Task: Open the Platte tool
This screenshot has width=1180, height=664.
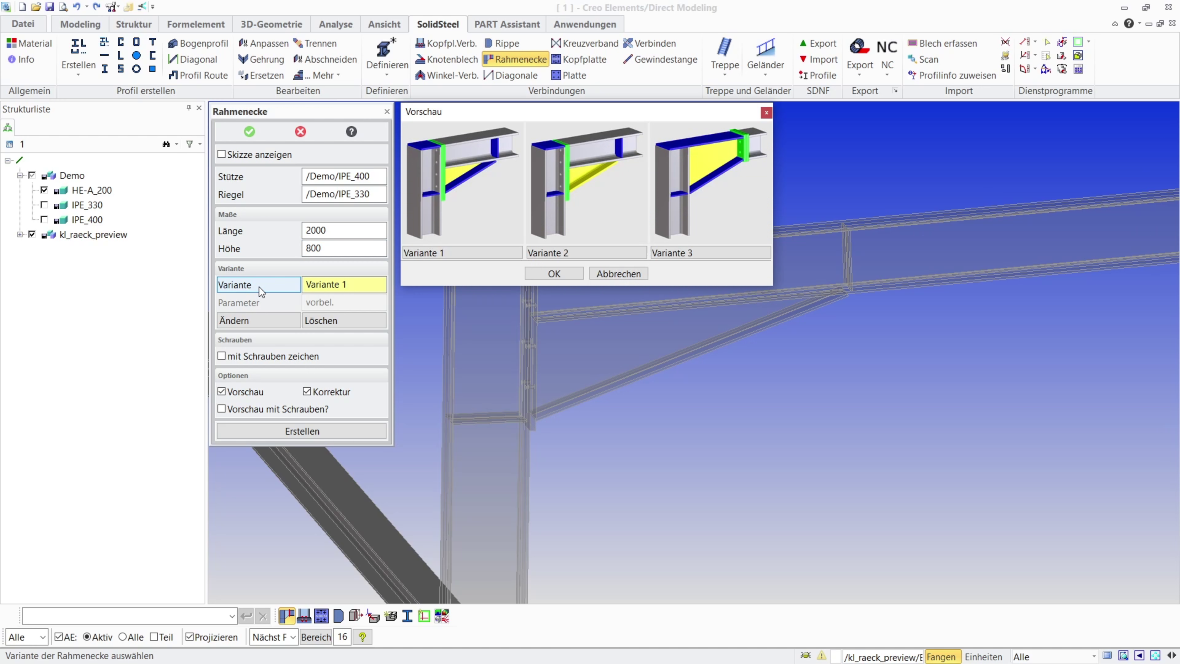Action: click(x=568, y=75)
